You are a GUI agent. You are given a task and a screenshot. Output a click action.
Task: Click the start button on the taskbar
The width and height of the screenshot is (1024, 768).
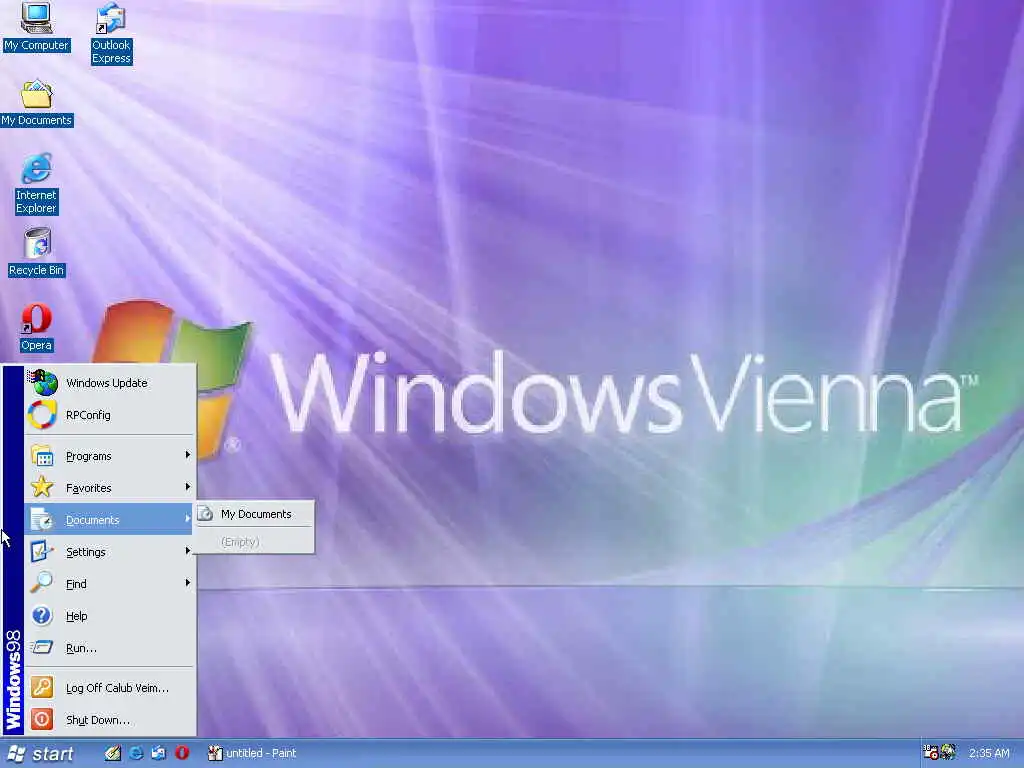pos(40,754)
